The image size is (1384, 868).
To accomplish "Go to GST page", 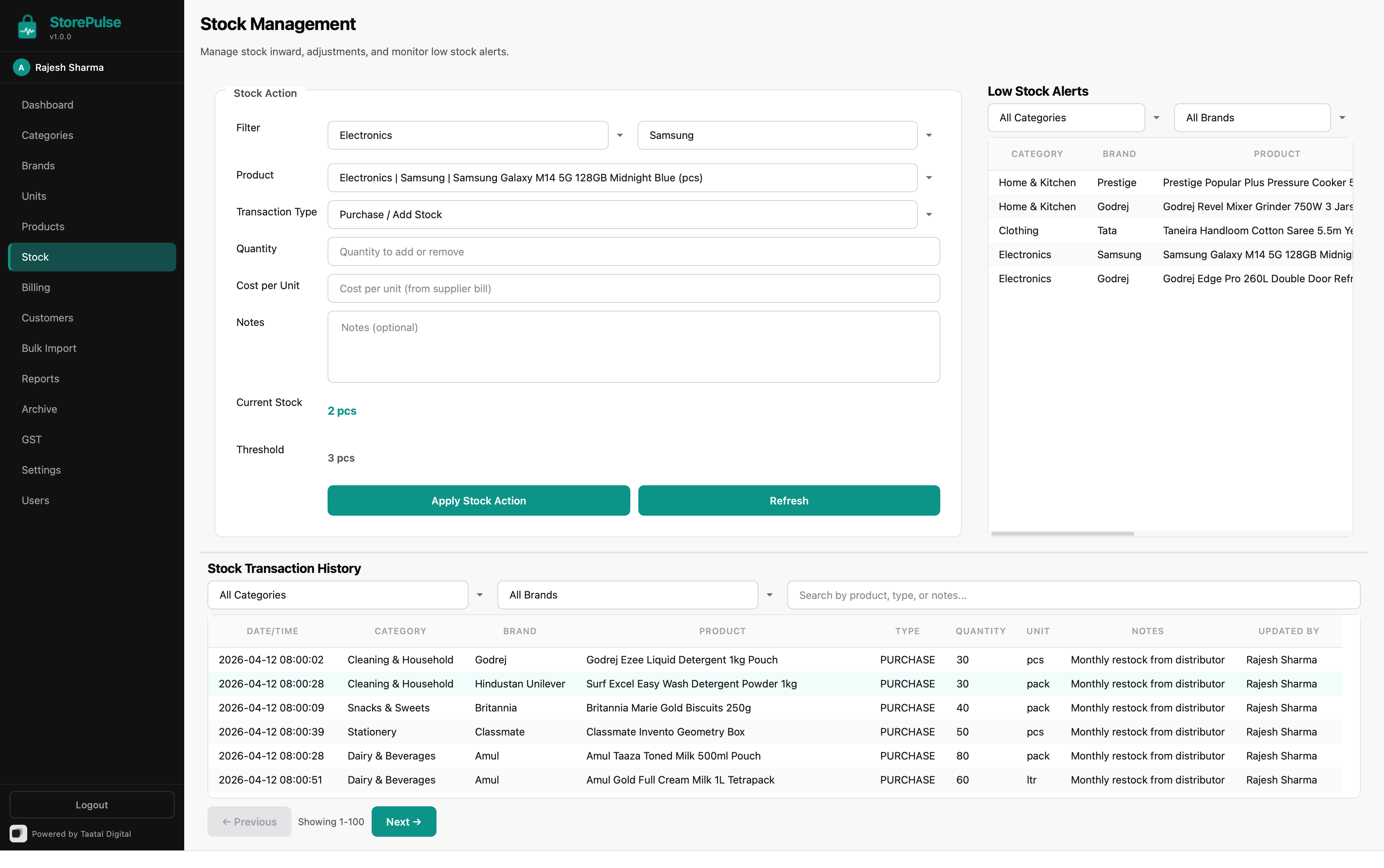I will pyautogui.click(x=92, y=439).
